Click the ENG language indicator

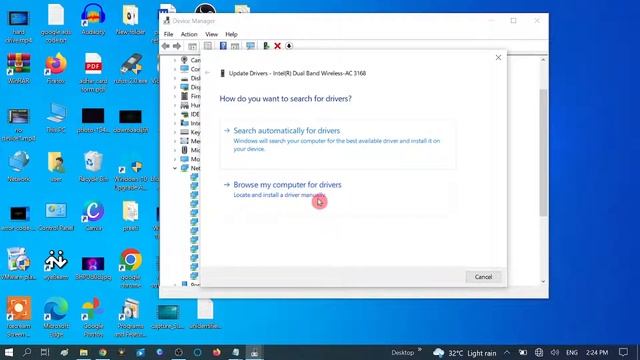571,352
